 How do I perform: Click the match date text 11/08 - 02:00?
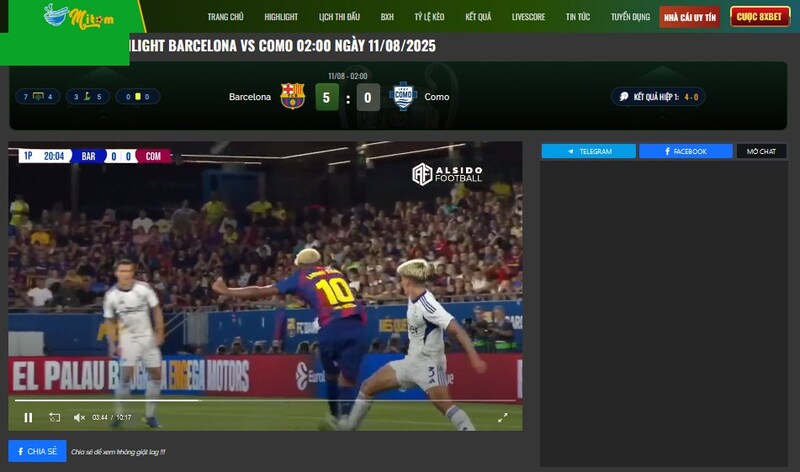point(347,76)
